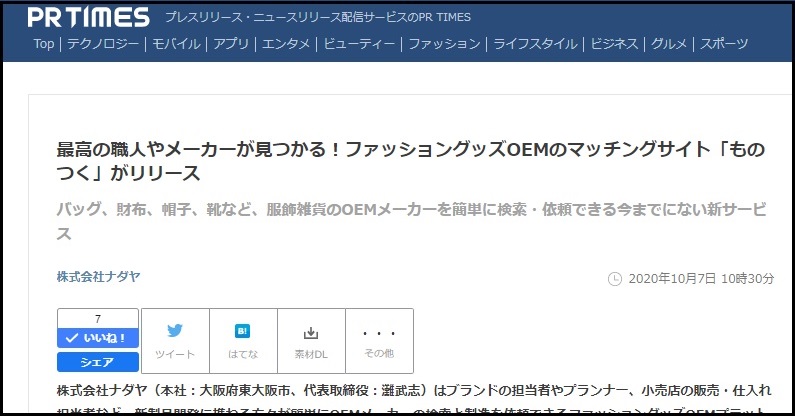Click the いいね! like button

click(x=98, y=338)
